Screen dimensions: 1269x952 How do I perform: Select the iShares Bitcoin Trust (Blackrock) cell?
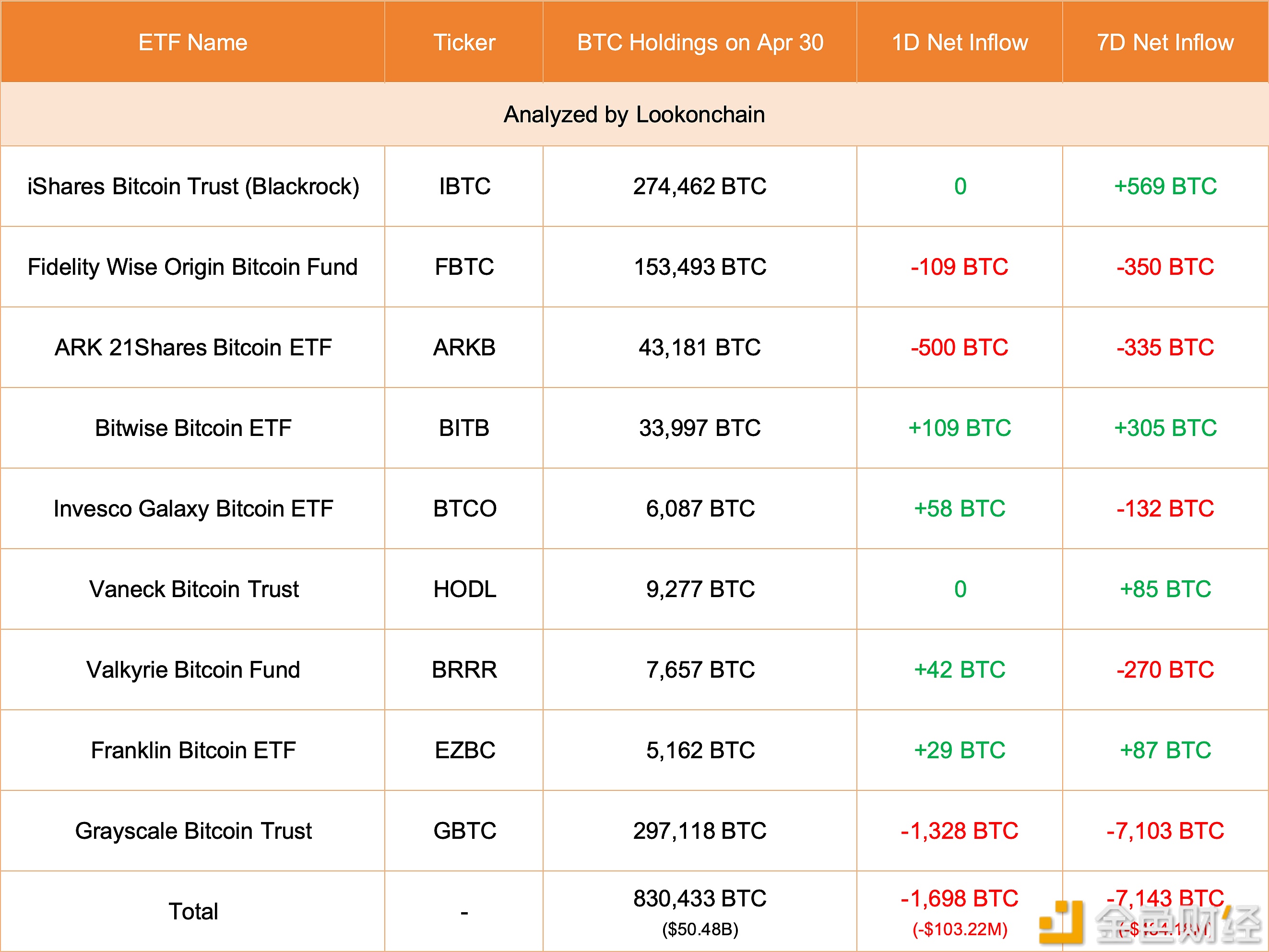point(193,187)
